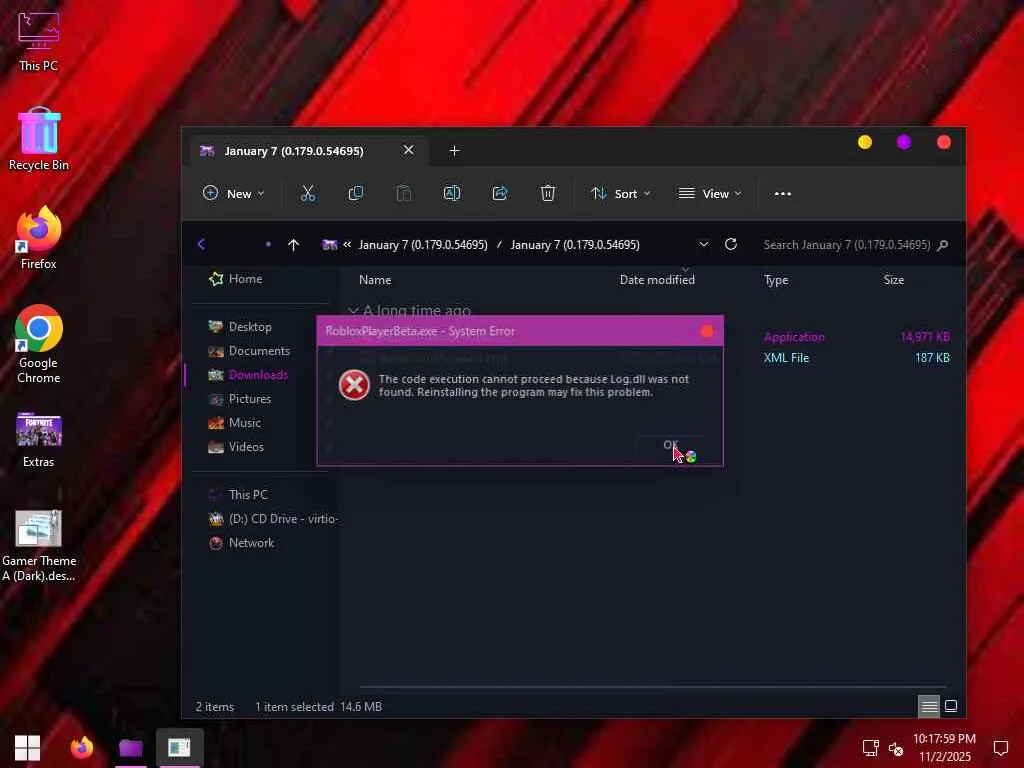Image resolution: width=1024 pixels, height=768 pixels.
Task: Open the Extras folder on desktop
Action: 39,440
